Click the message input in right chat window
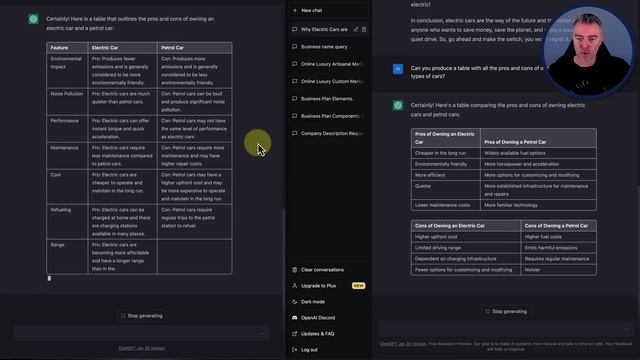The image size is (640, 360). [506, 329]
